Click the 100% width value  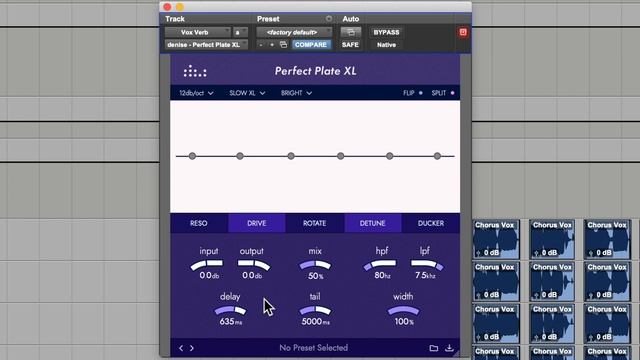tap(404, 322)
